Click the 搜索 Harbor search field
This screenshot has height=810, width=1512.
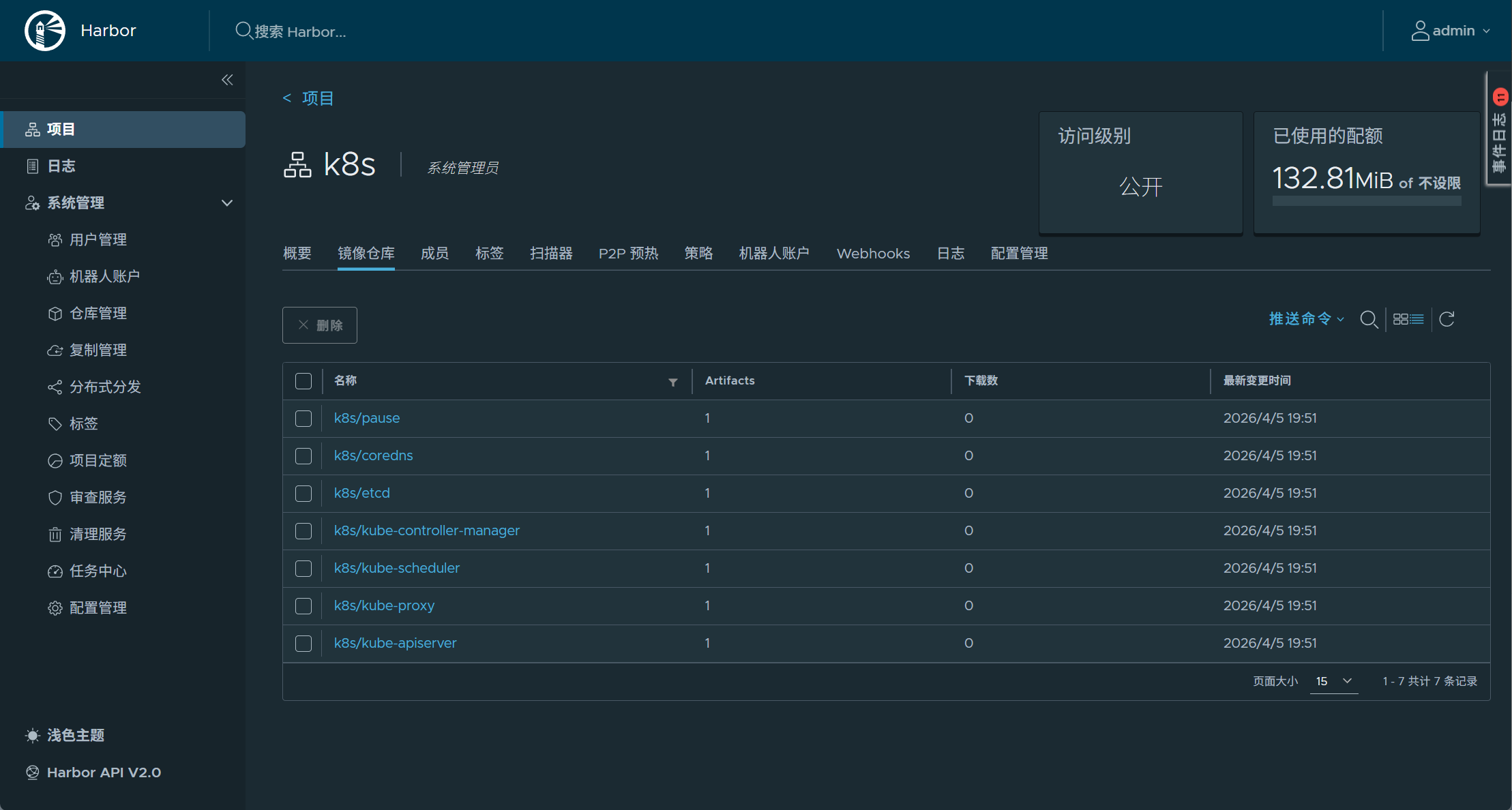[300, 31]
